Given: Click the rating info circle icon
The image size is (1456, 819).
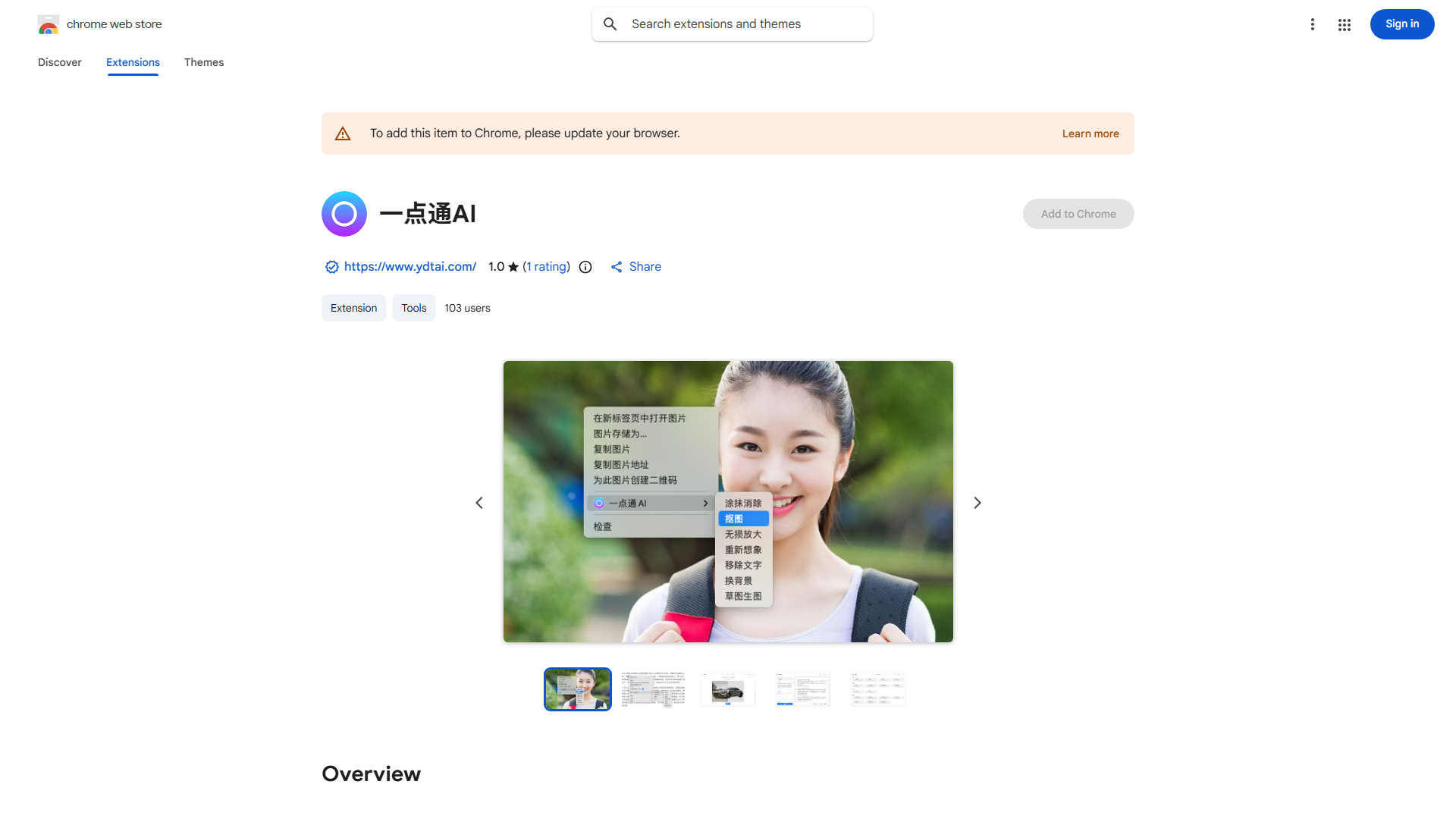Looking at the screenshot, I should click(585, 266).
